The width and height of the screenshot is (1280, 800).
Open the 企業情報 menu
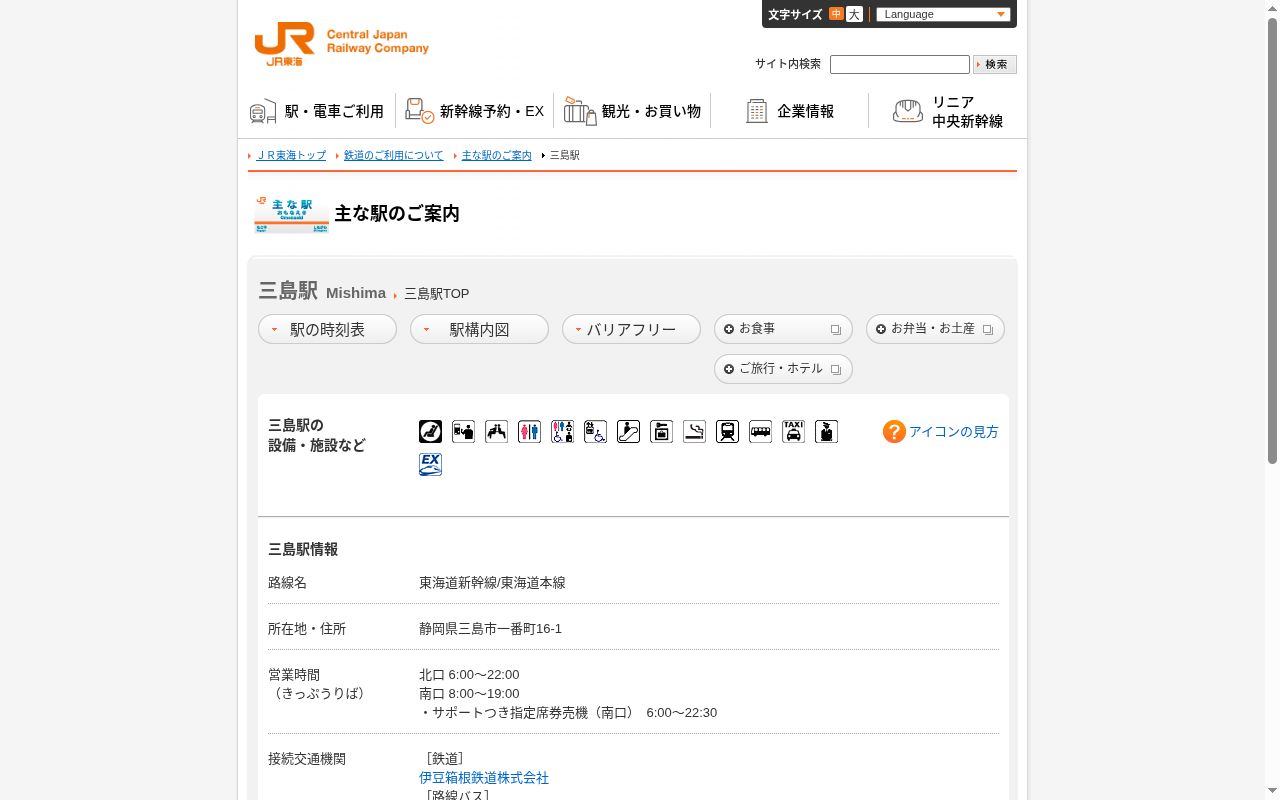pyautogui.click(x=790, y=111)
